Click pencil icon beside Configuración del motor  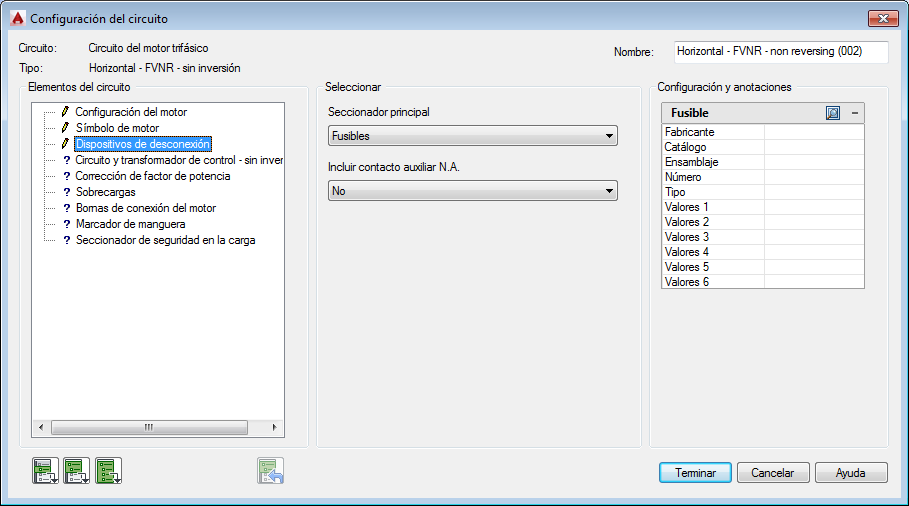click(66, 112)
